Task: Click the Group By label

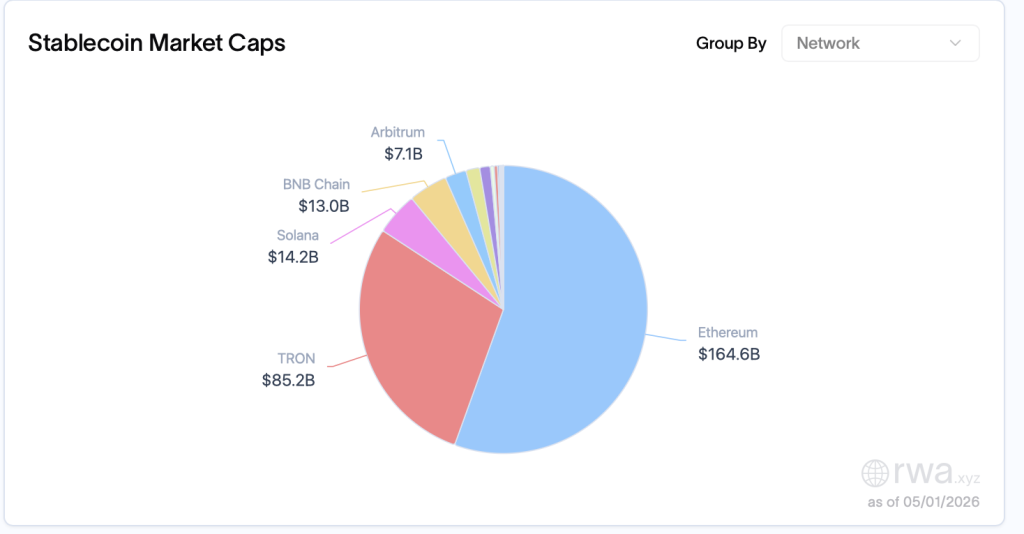Action: (x=731, y=43)
